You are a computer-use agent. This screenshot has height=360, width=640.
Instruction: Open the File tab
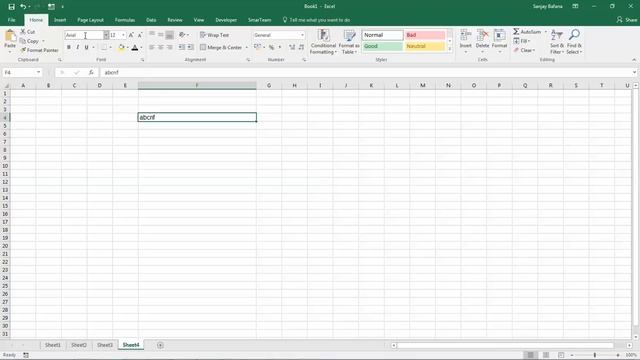coord(11,20)
